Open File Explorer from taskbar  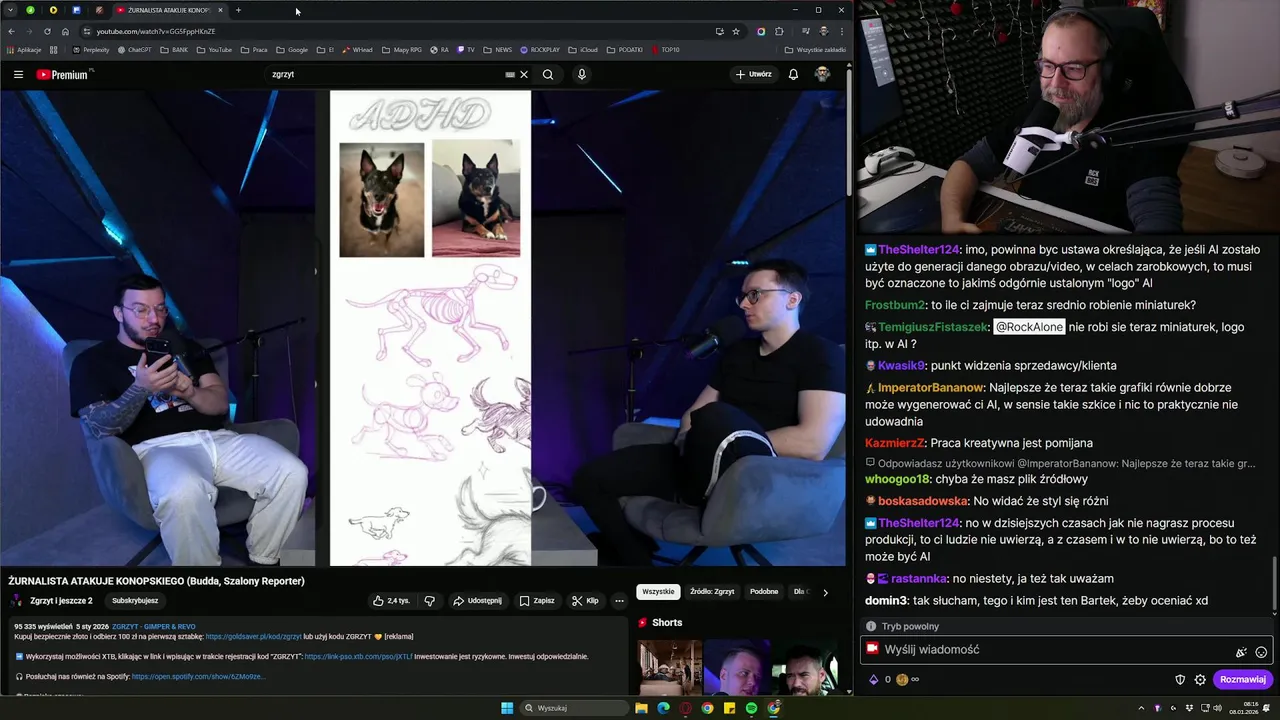pyautogui.click(x=641, y=708)
